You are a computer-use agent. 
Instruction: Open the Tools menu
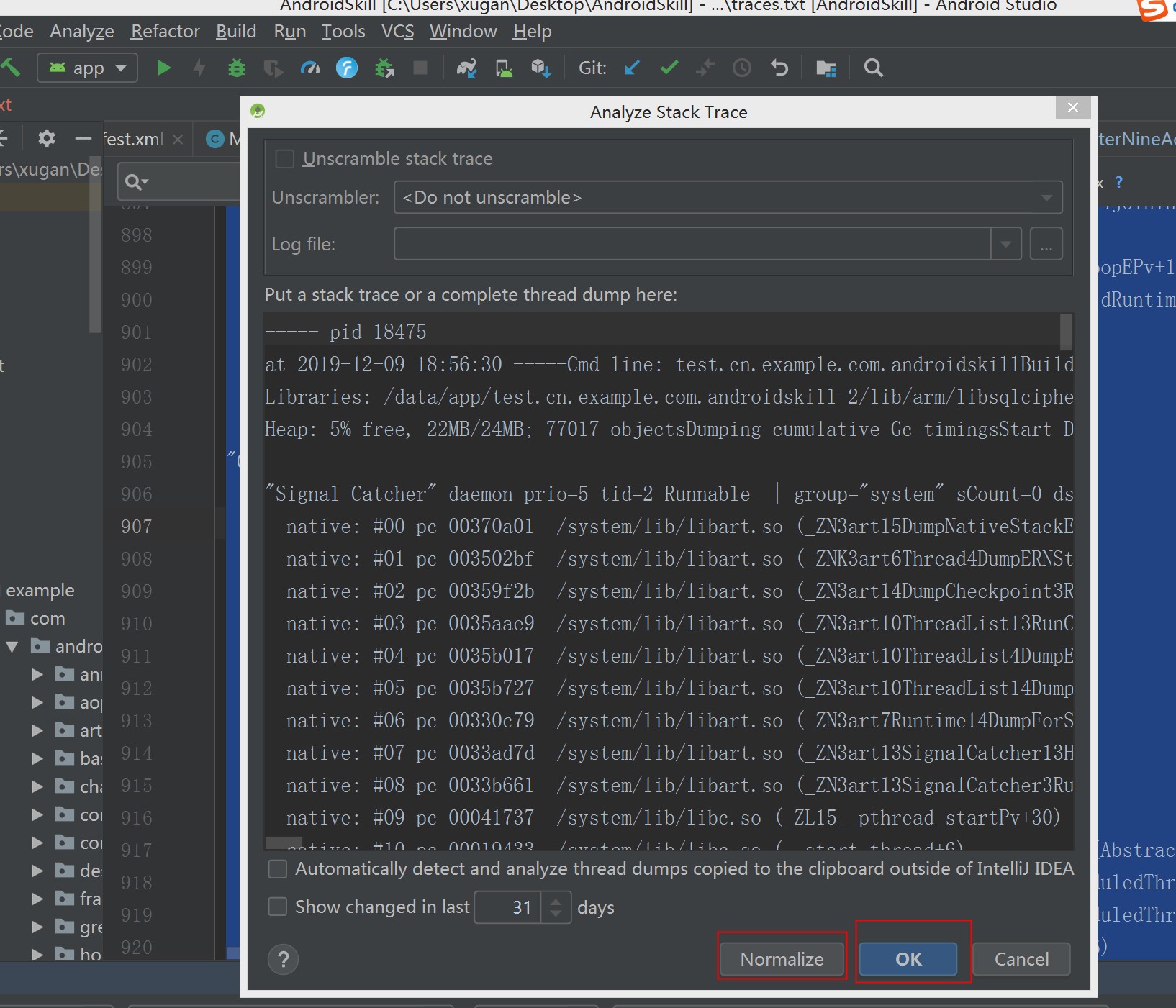pyautogui.click(x=343, y=32)
